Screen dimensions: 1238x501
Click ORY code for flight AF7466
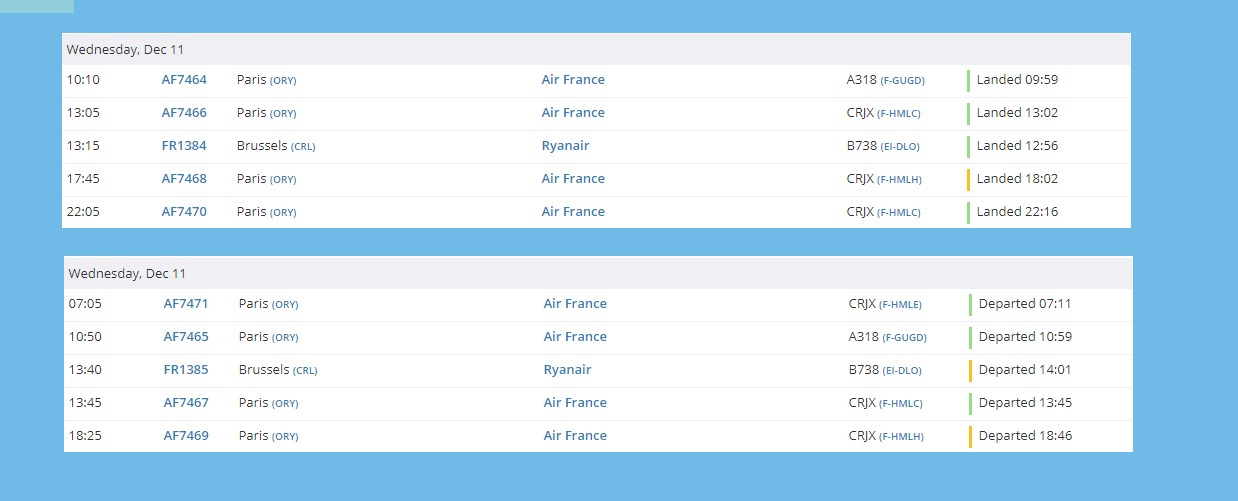coord(283,113)
